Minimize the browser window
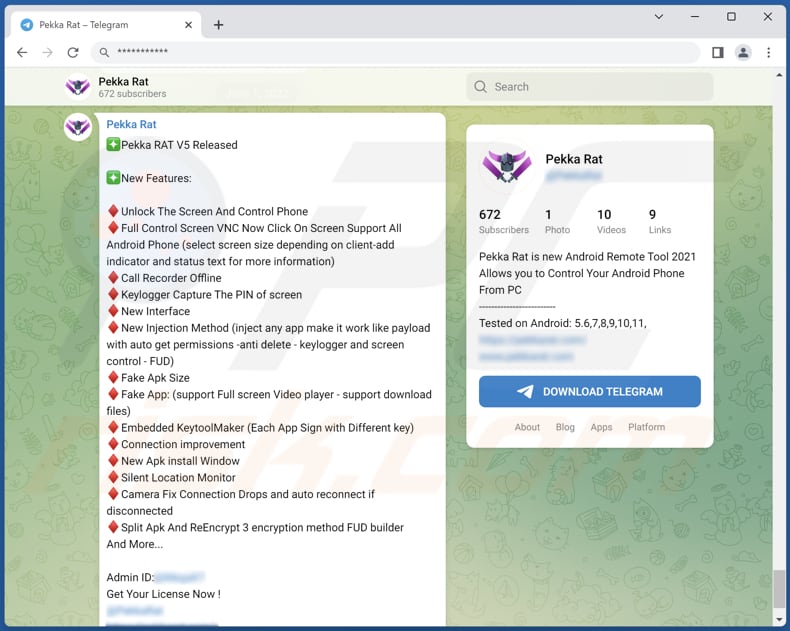The height and width of the screenshot is (631, 790). [x=695, y=17]
